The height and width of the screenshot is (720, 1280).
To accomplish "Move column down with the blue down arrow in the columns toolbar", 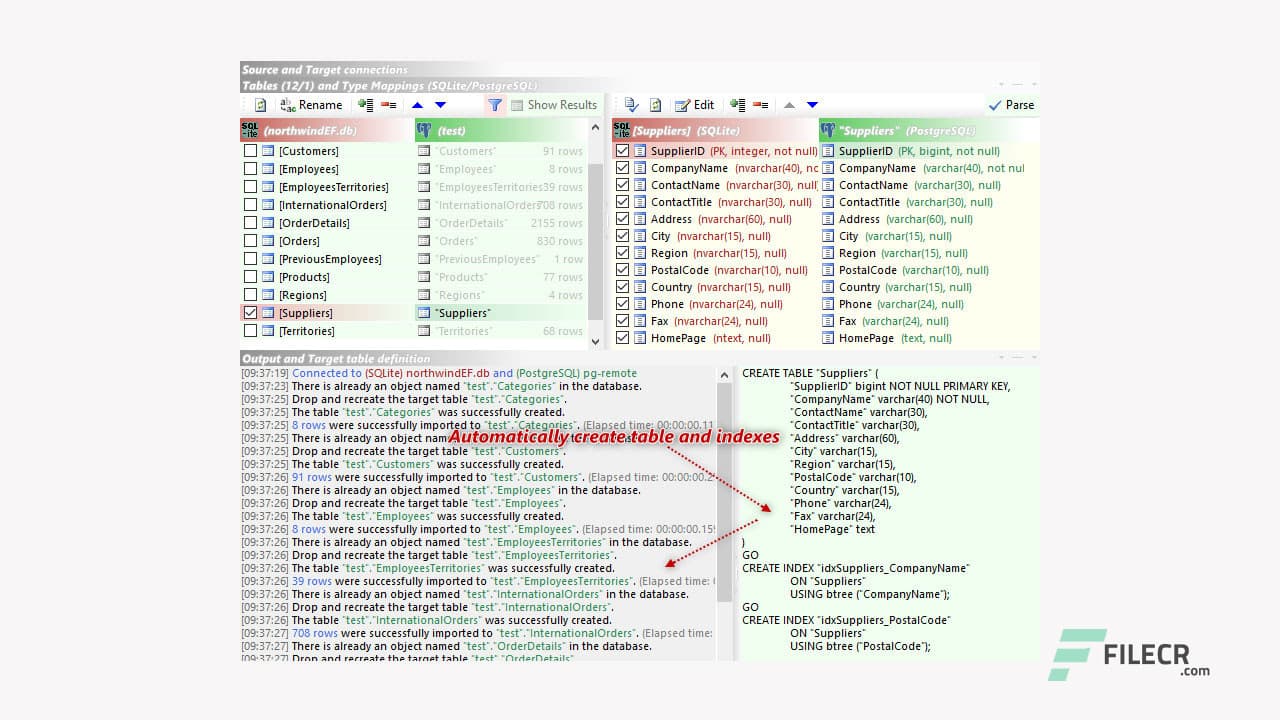I will (812, 105).
